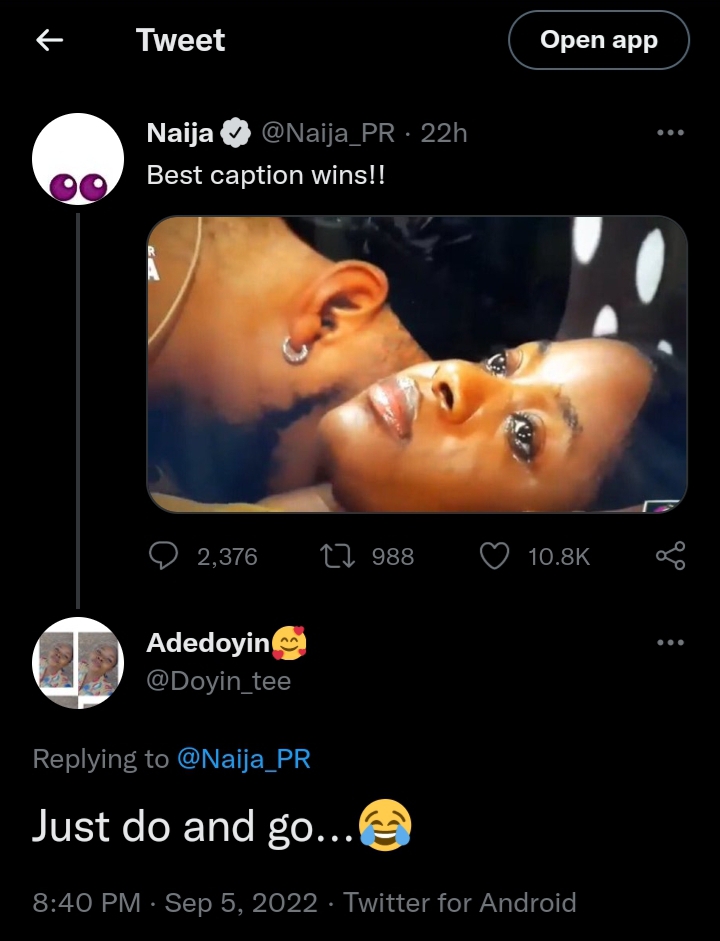Viewport: 720px width, 941px height.
Task: Click the reply comment icon
Action: [x=163, y=556]
